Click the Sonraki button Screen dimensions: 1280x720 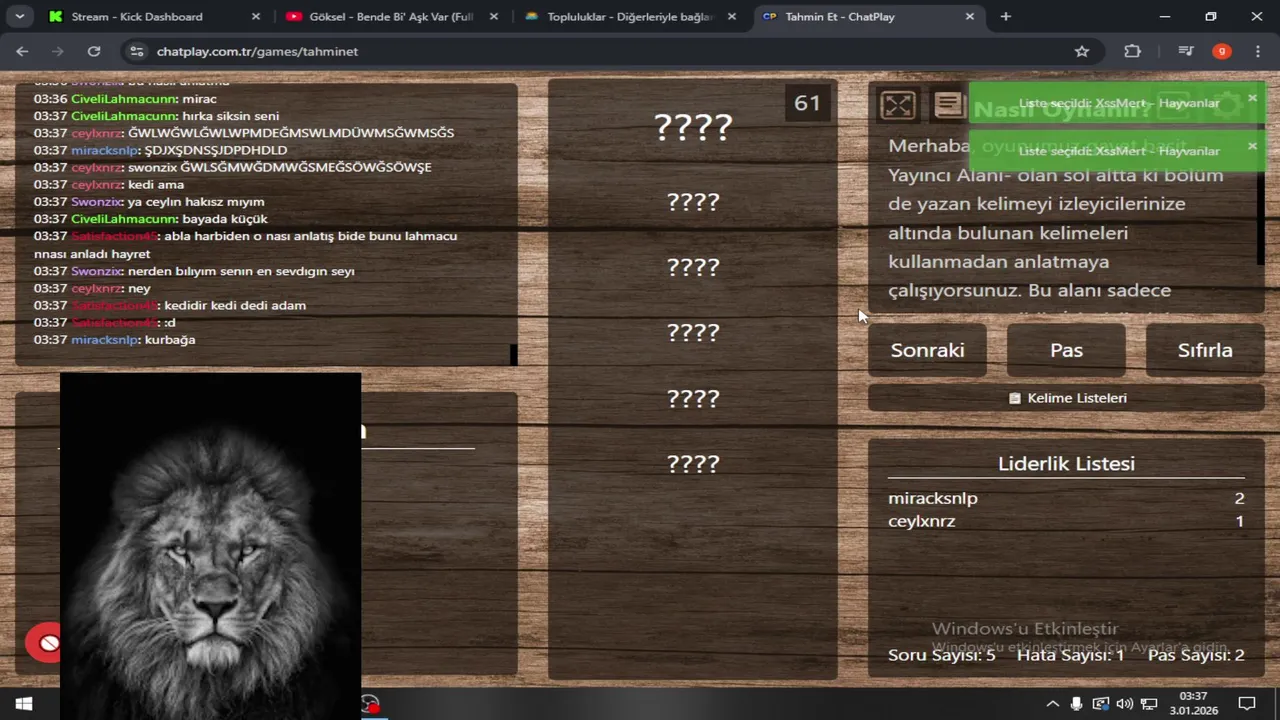pos(927,350)
